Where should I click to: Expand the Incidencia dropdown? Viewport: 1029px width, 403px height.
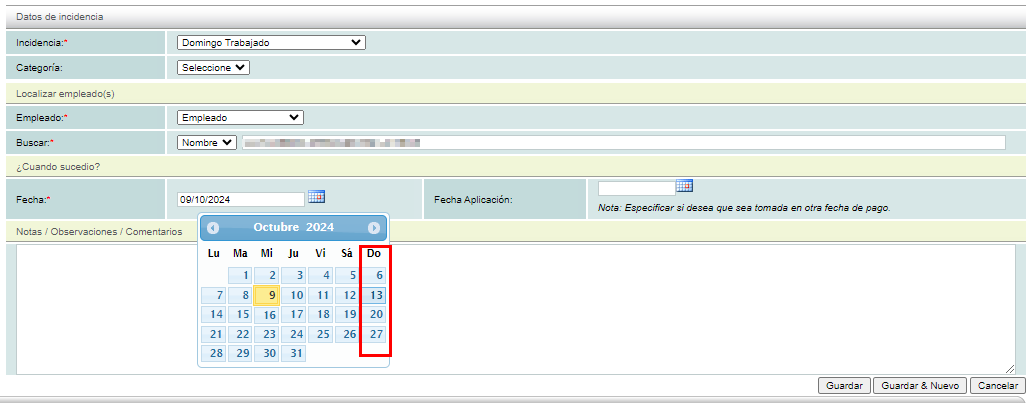[x=271, y=43]
